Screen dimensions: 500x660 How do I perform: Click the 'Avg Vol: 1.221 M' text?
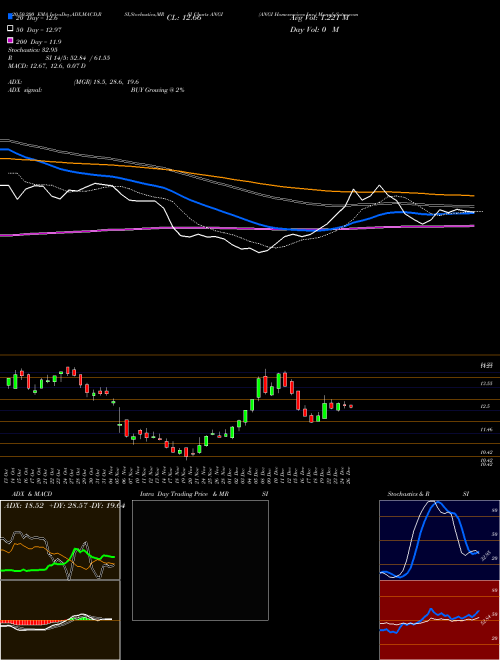[x=319, y=18]
